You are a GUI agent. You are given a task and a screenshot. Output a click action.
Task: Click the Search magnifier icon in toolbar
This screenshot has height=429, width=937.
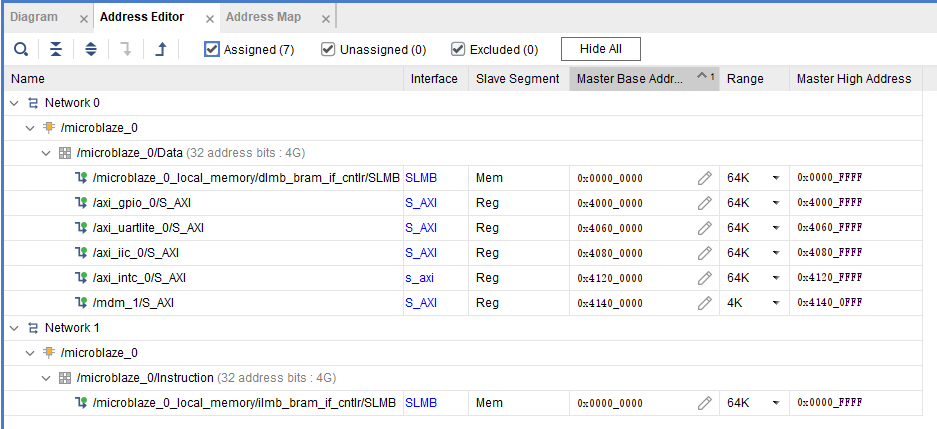(x=21, y=49)
